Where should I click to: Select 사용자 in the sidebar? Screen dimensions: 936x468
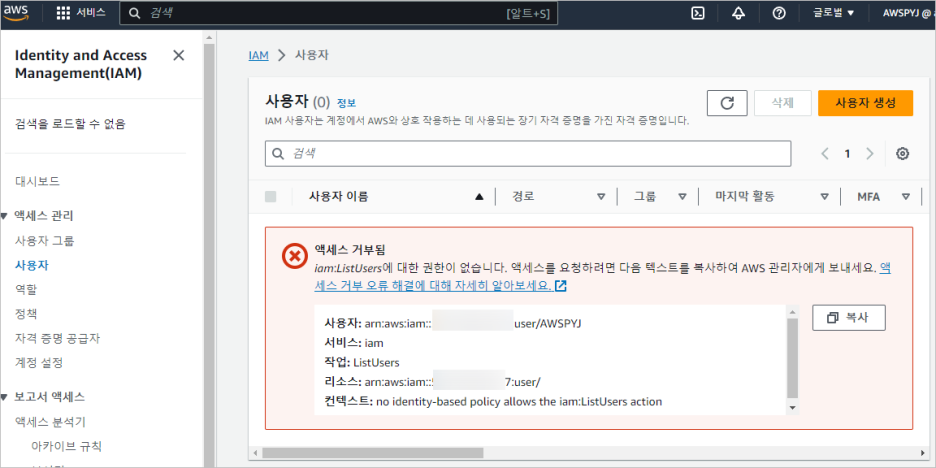pos(32,265)
